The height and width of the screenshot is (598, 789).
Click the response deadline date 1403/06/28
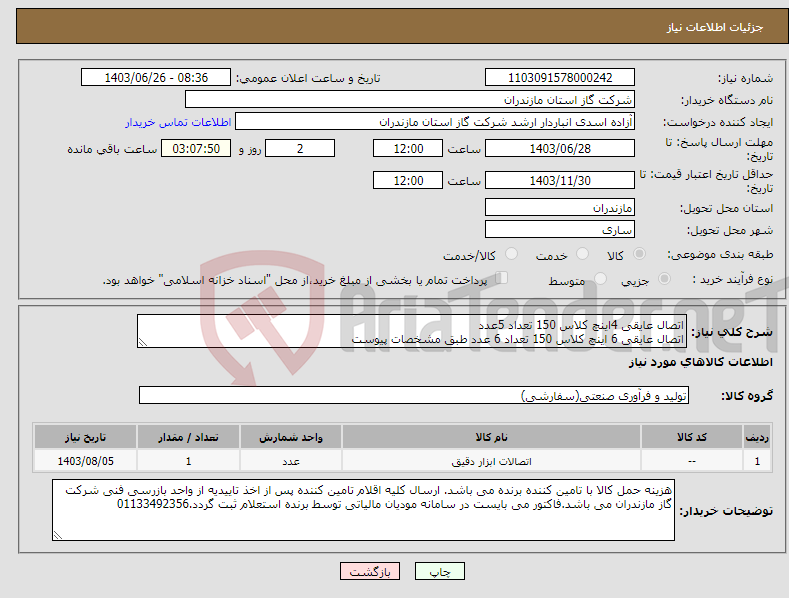tap(560, 148)
